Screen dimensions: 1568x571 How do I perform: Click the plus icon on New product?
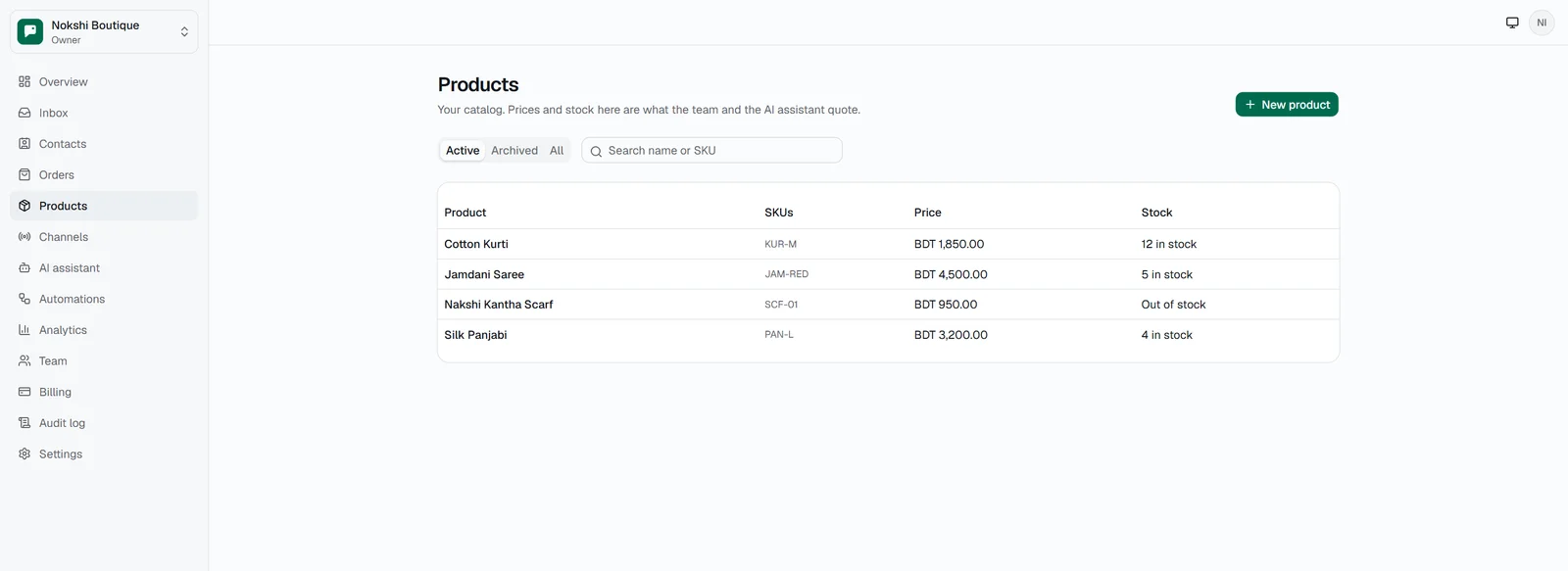click(1250, 105)
